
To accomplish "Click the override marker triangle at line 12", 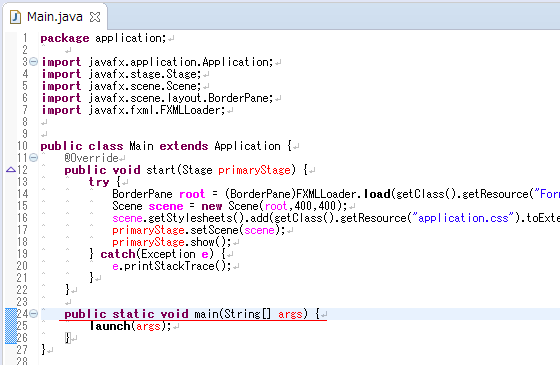I will pos(11,170).
